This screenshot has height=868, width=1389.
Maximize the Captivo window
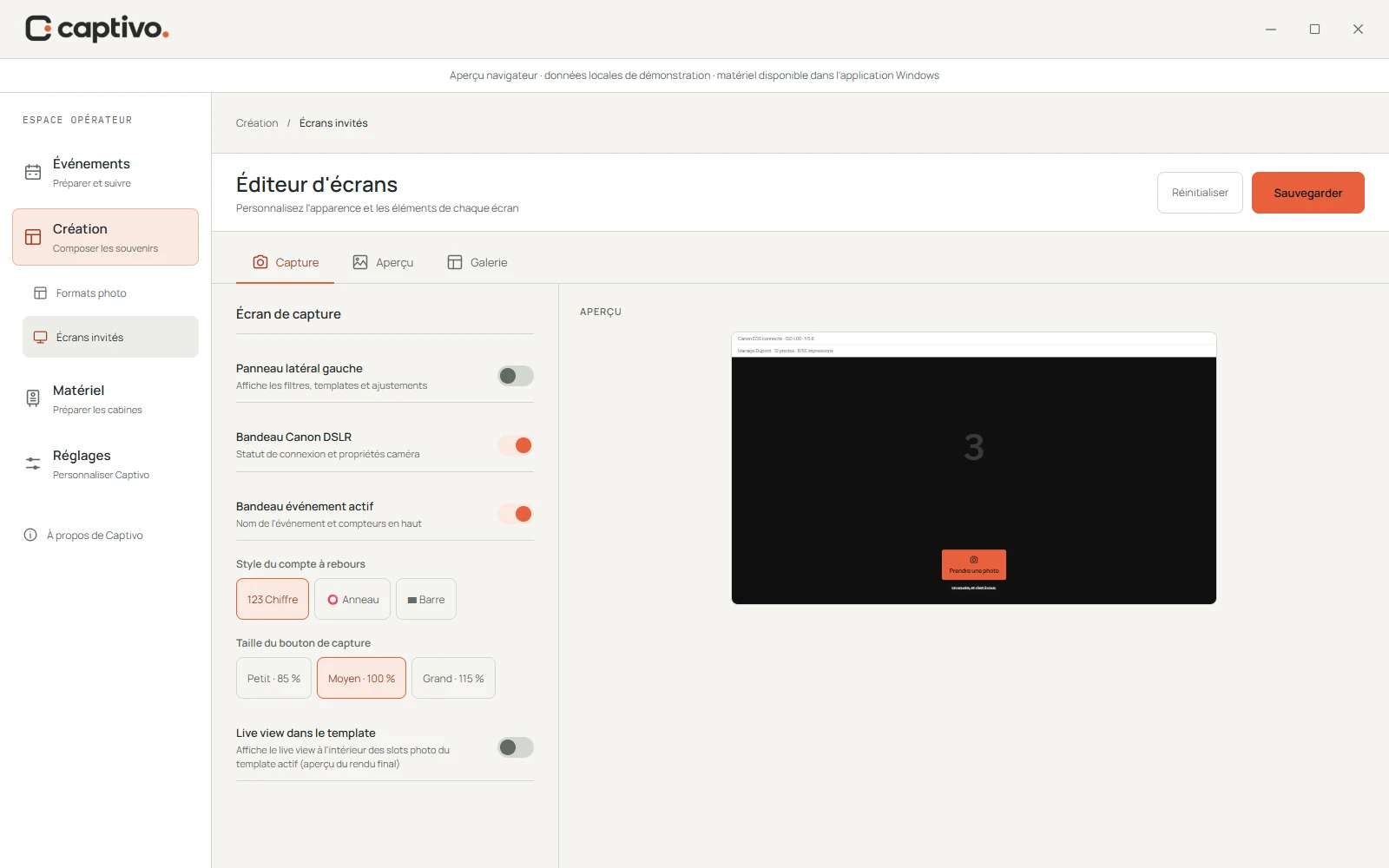pos(1314,30)
